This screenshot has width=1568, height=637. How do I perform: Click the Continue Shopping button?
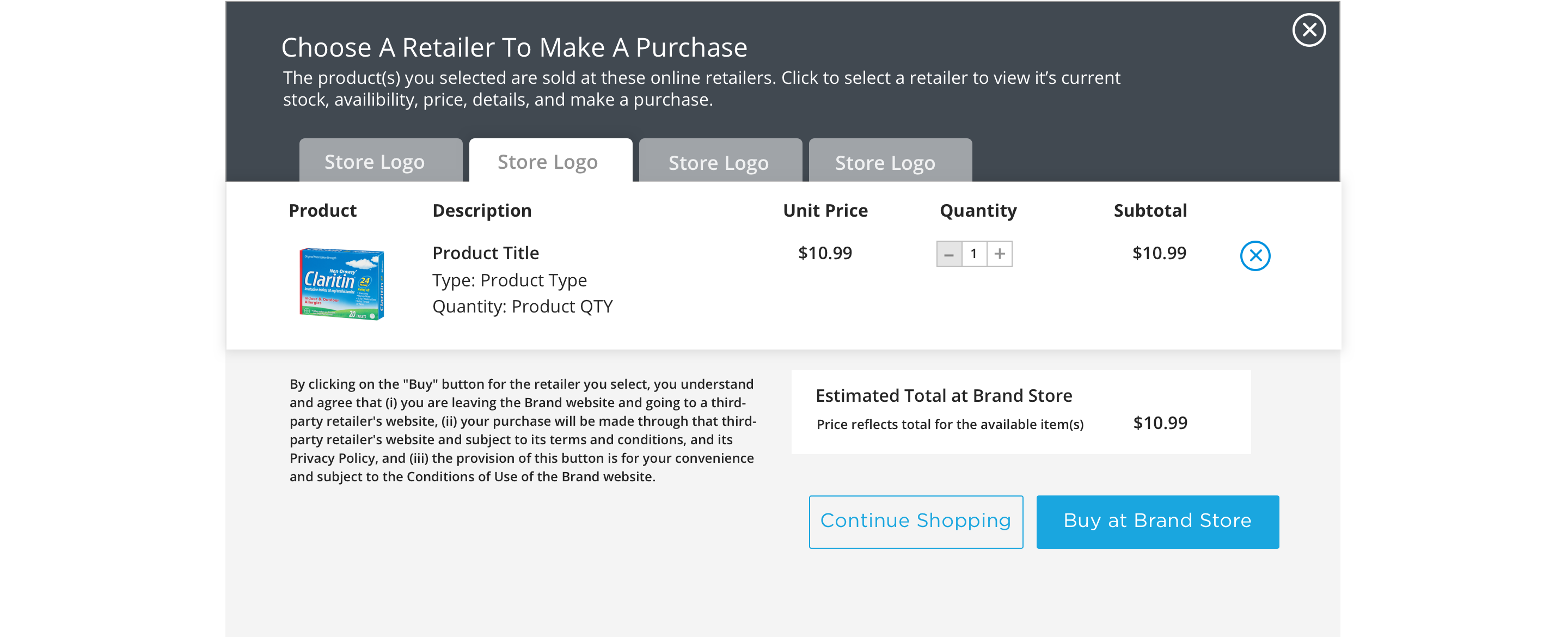point(915,521)
